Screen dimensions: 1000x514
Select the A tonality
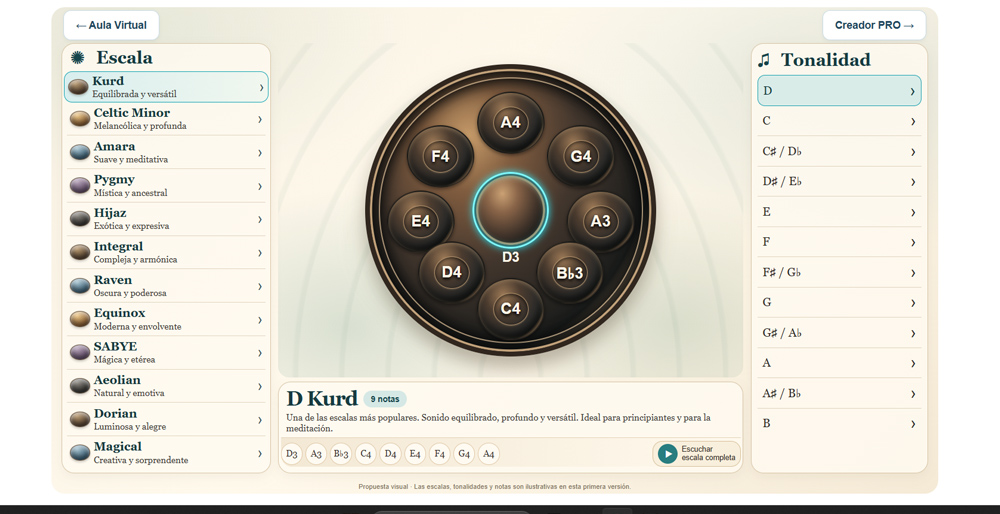coord(839,363)
